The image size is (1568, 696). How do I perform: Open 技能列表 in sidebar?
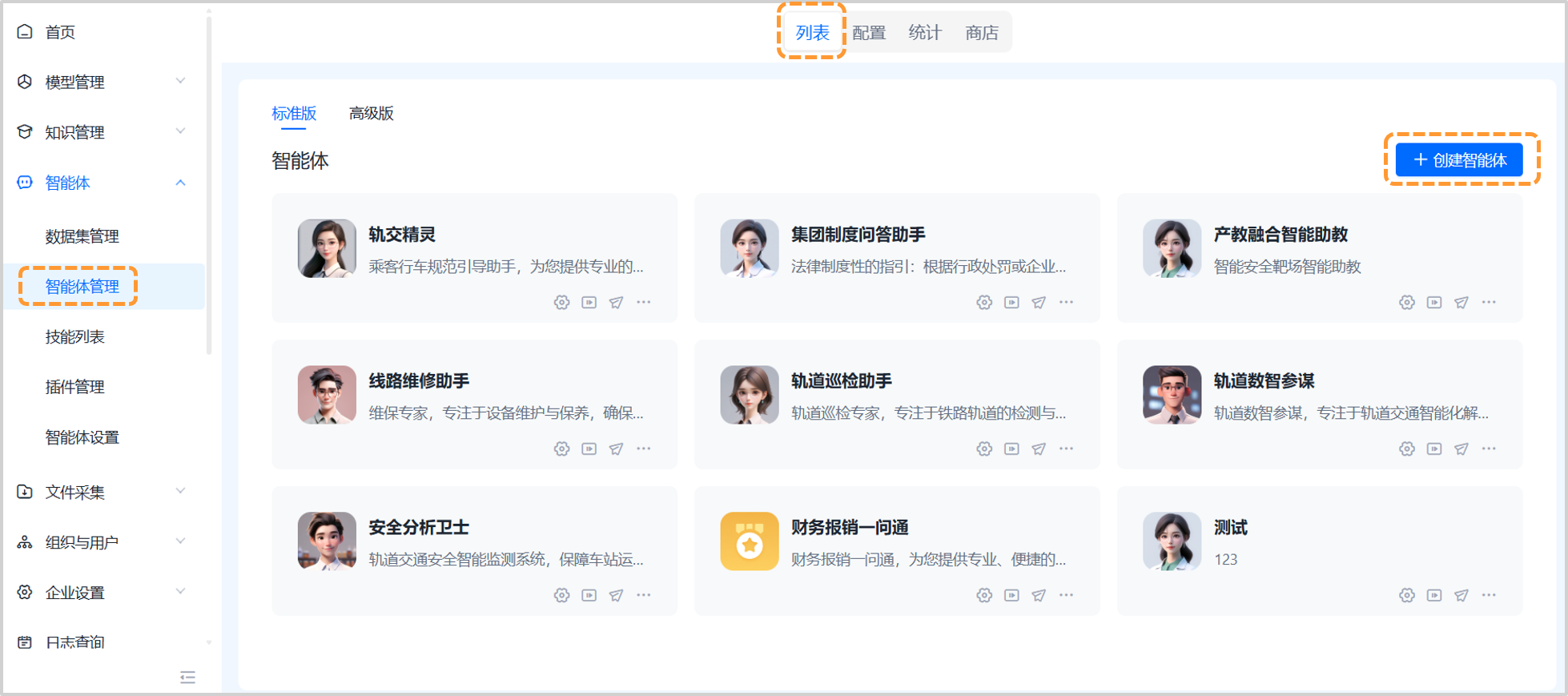[75, 337]
